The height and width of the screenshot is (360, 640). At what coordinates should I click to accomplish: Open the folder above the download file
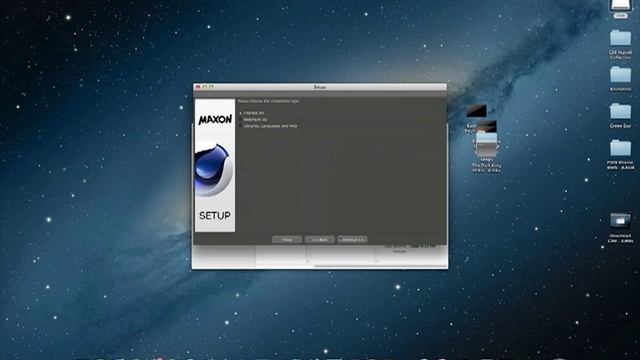pyautogui.click(x=620, y=148)
